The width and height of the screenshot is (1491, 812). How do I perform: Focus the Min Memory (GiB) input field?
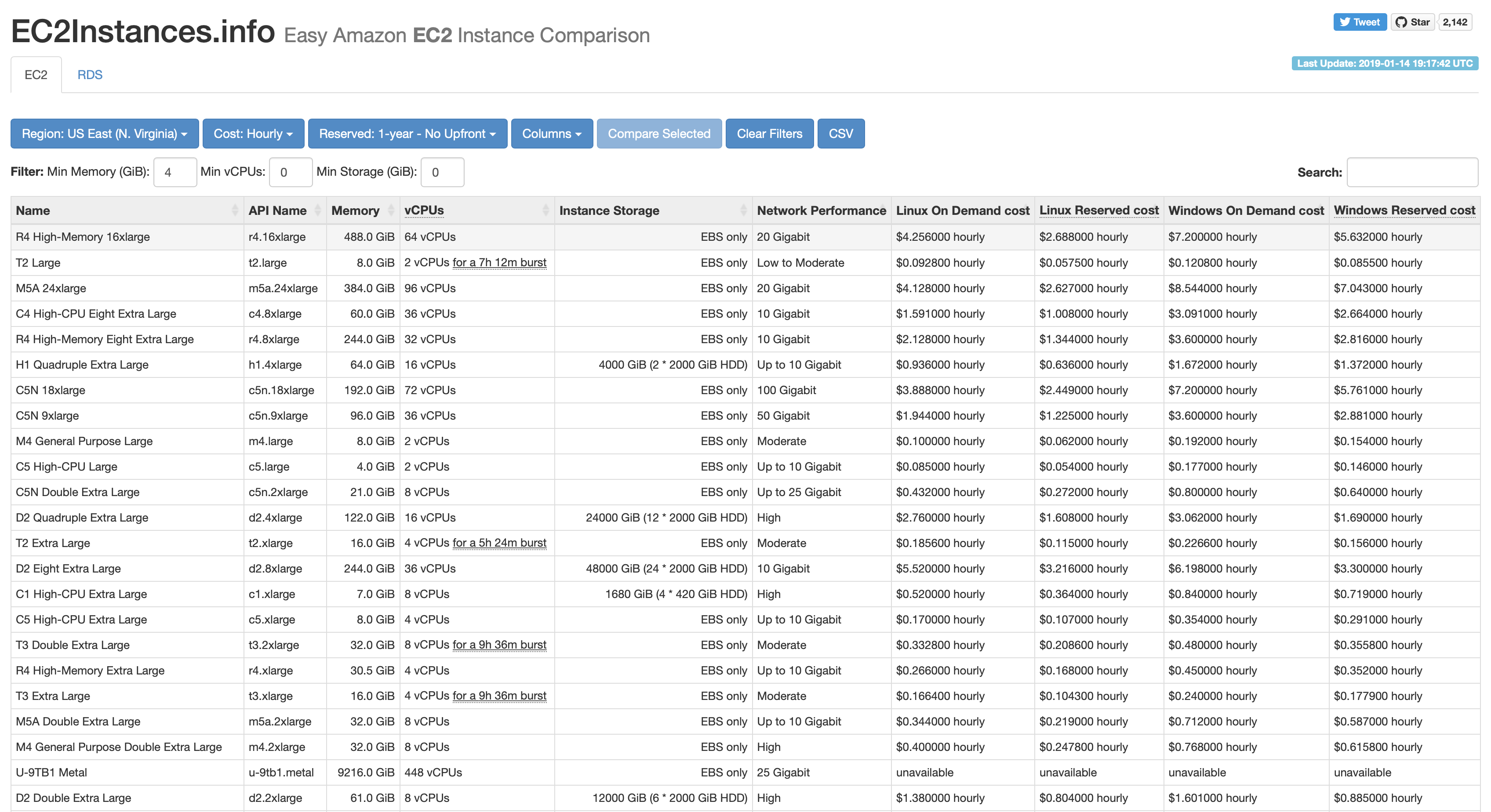pyautogui.click(x=175, y=173)
